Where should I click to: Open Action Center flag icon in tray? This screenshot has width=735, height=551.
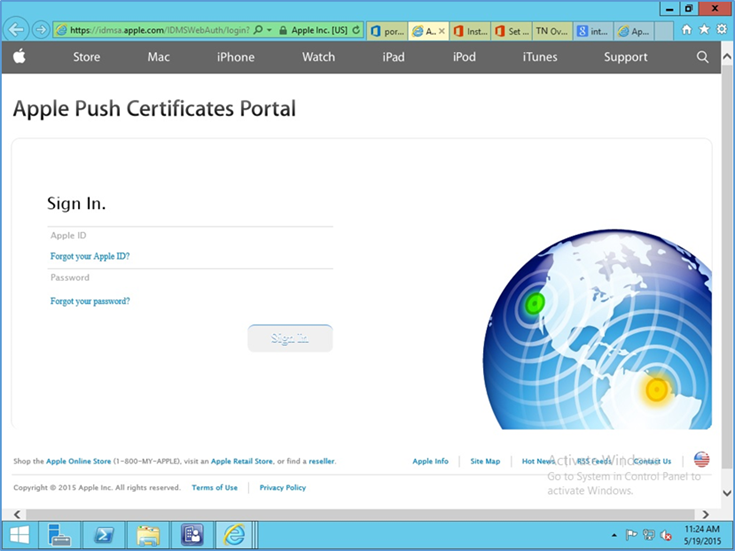coord(631,535)
